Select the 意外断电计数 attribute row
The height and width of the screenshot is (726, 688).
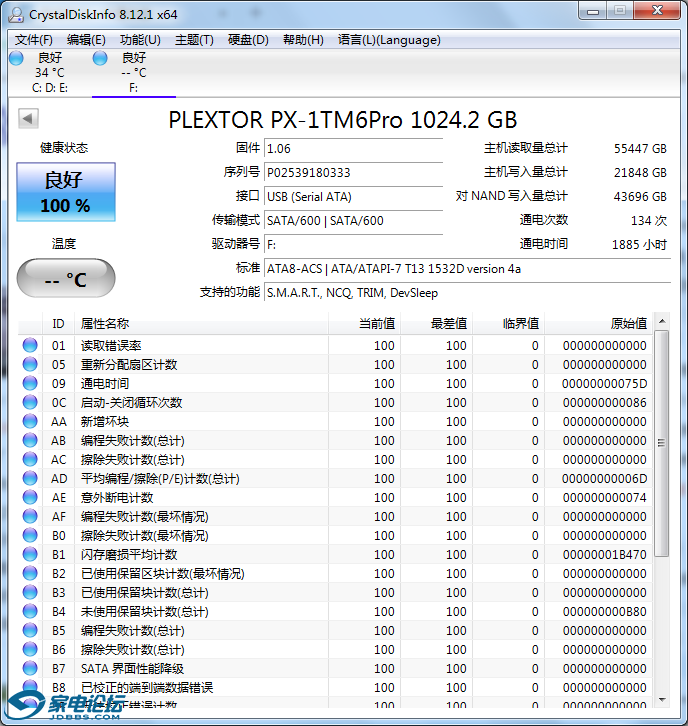[x=335, y=497]
